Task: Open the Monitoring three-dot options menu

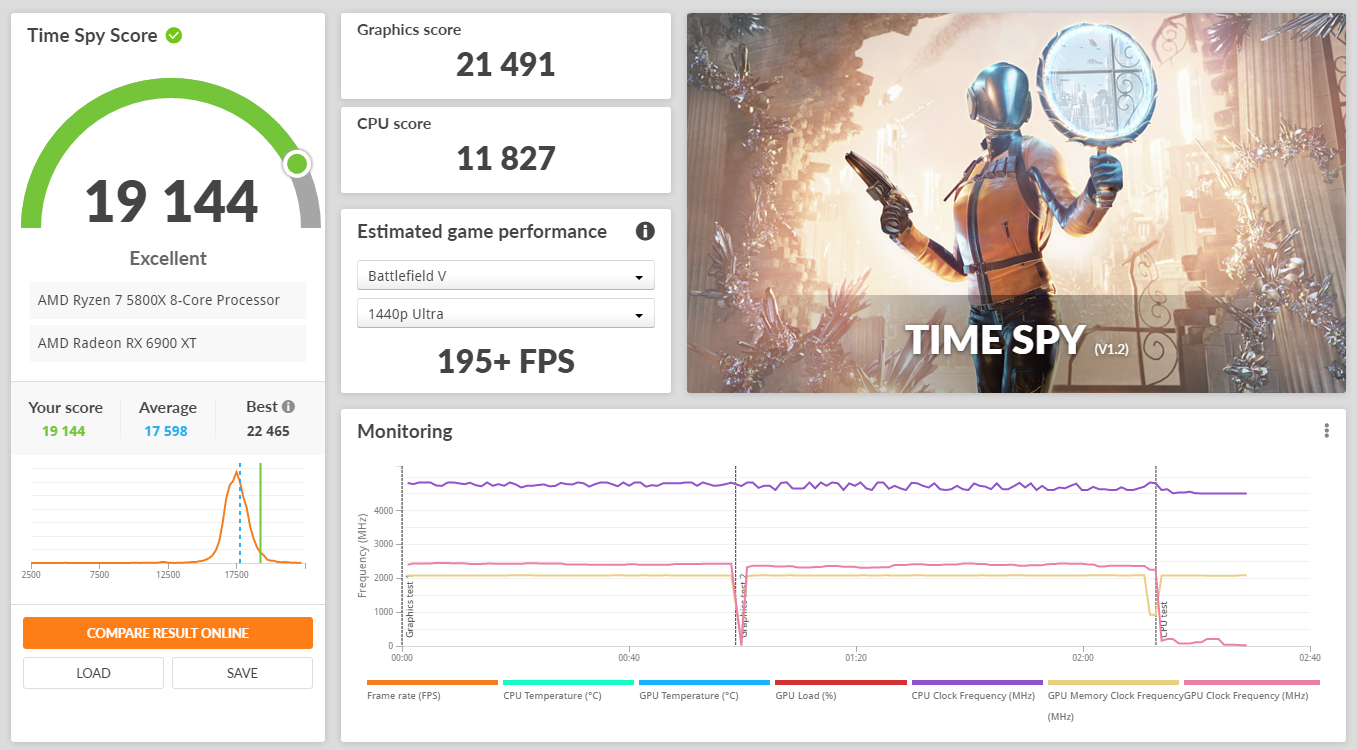Action: [x=1326, y=431]
